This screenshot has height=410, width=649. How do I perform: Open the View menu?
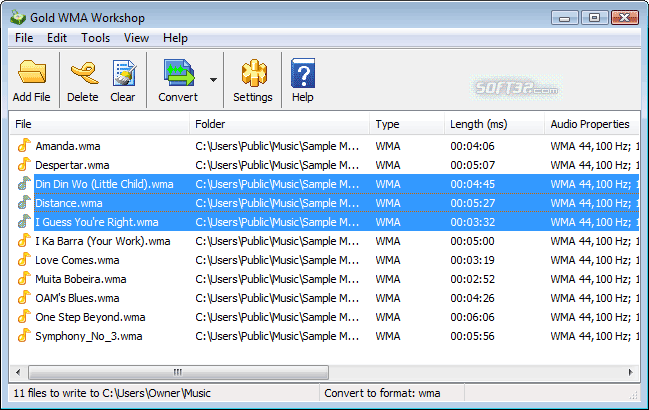click(136, 38)
